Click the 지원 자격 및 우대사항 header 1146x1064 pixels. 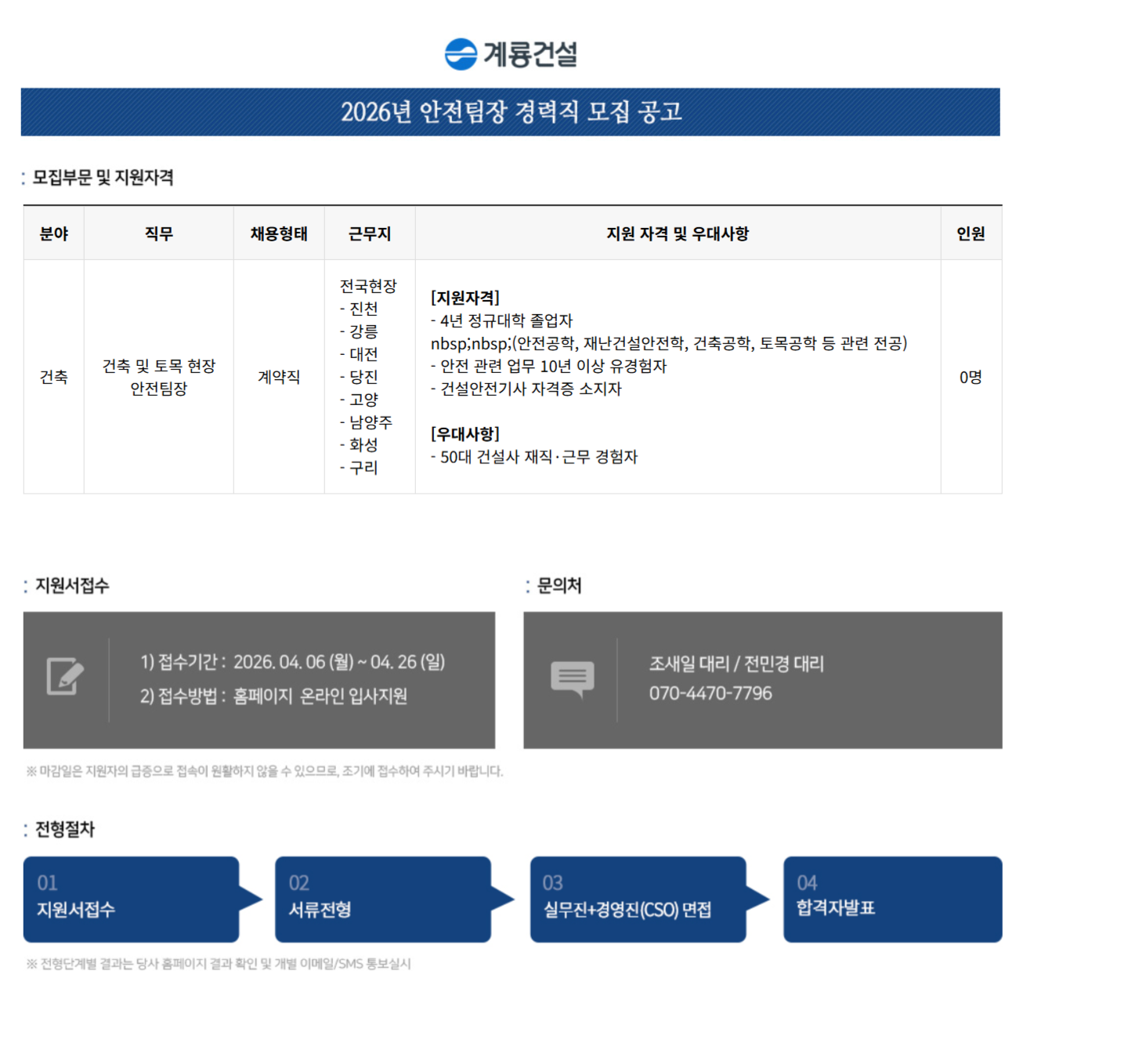678,233
